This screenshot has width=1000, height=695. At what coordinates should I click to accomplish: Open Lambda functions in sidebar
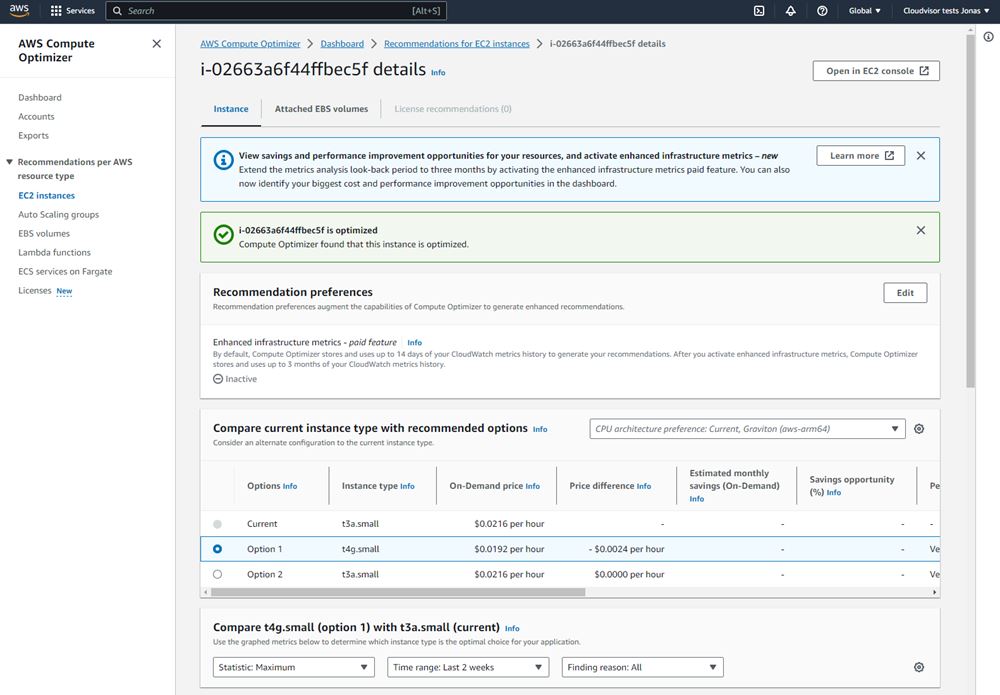point(54,252)
